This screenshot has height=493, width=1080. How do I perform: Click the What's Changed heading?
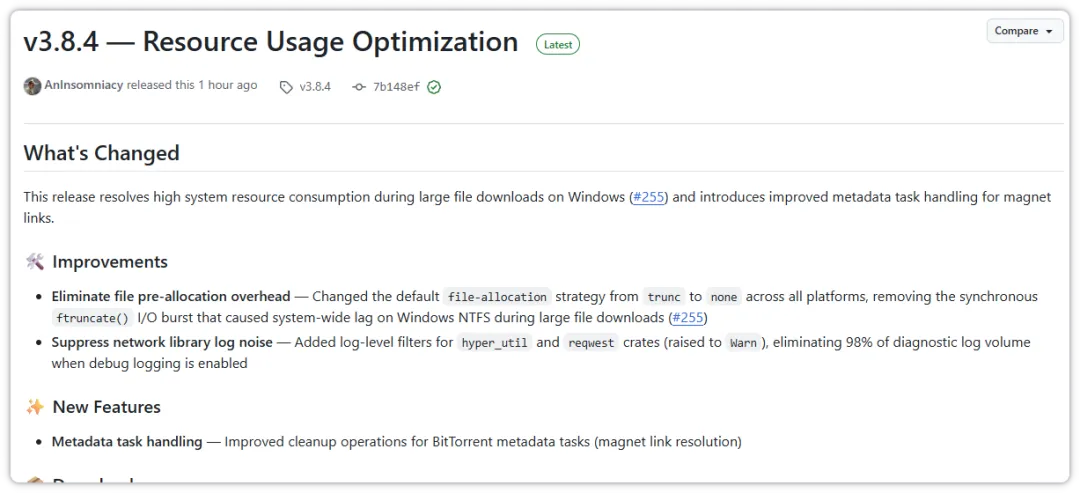pyautogui.click(x=102, y=153)
